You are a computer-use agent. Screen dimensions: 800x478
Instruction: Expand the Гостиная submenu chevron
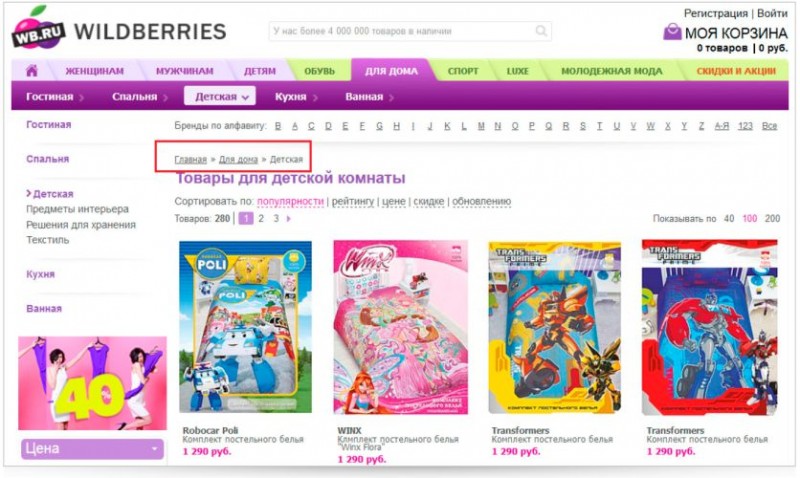(82, 97)
